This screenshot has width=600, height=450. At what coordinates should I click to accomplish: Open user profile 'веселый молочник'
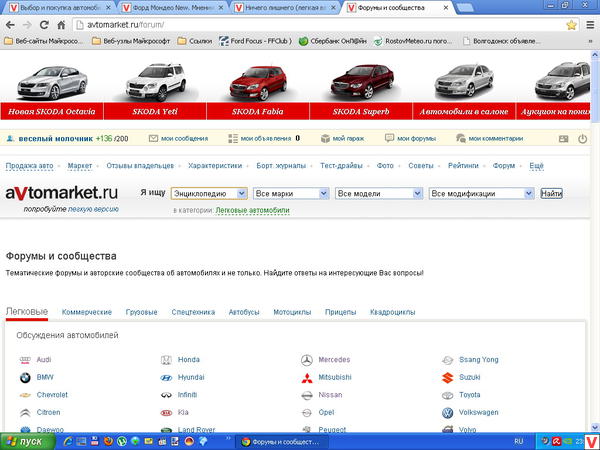pyautogui.click(x=55, y=139)
